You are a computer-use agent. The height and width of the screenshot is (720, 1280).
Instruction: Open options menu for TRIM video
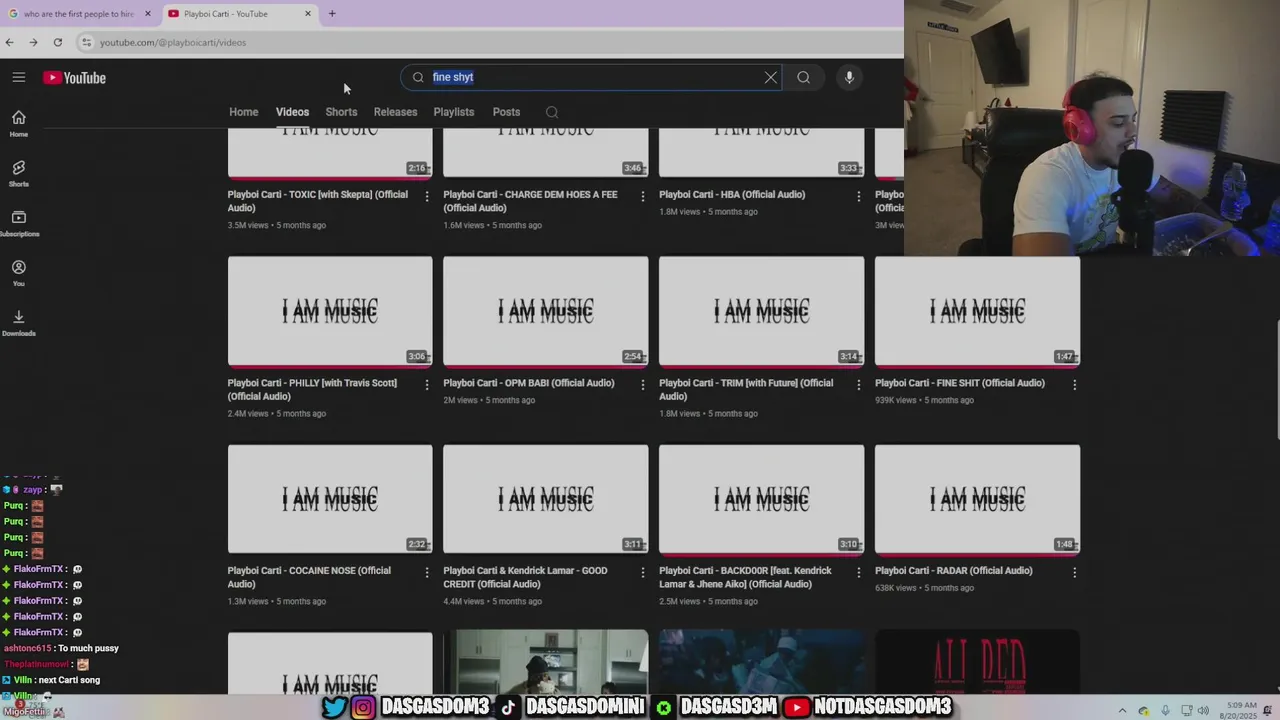click(x=859, y=384)
